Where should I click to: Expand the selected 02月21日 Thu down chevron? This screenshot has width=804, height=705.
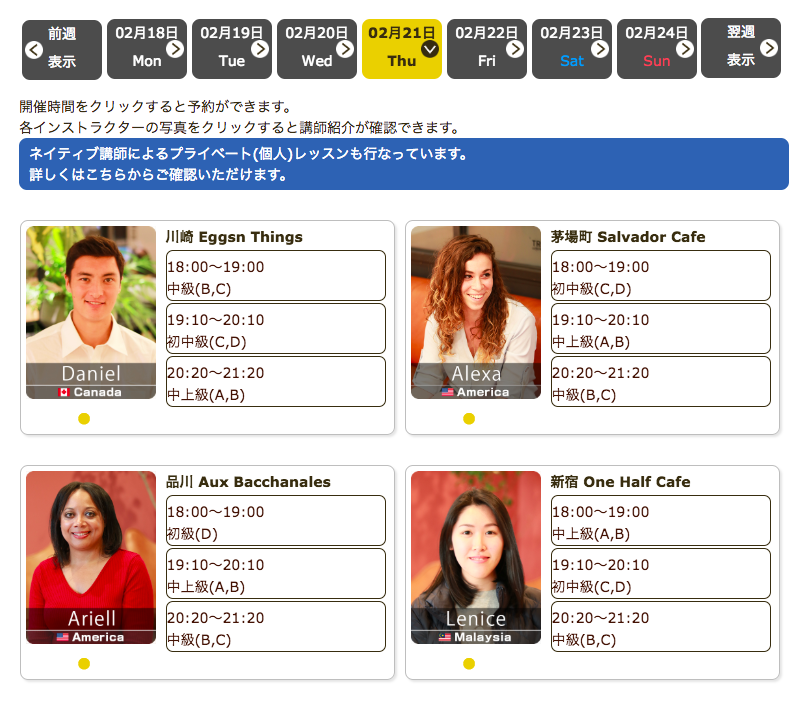[430, 48]
